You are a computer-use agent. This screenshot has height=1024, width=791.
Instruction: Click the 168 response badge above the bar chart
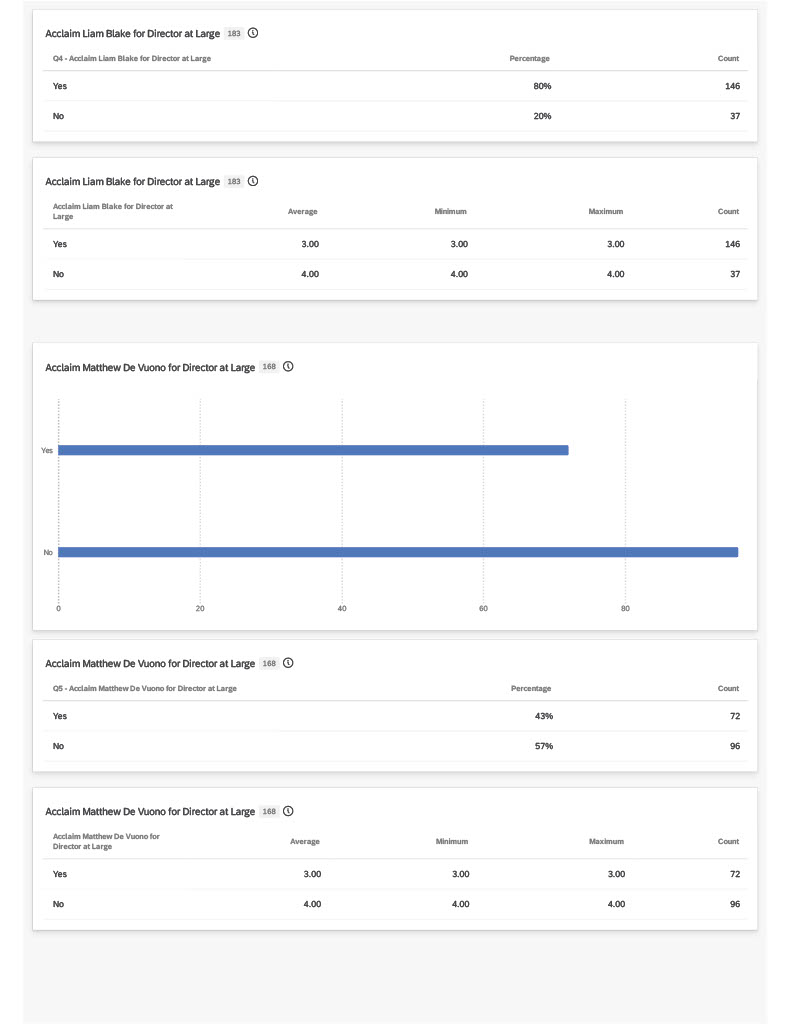(269, 367)
